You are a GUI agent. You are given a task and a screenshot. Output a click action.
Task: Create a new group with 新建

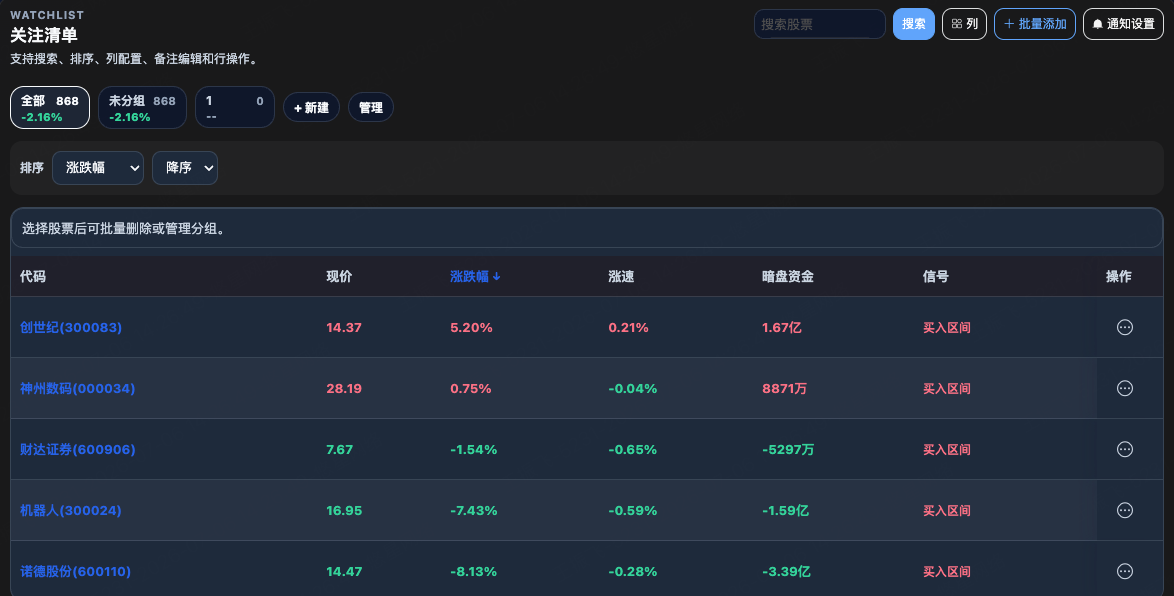pos(311,108)
